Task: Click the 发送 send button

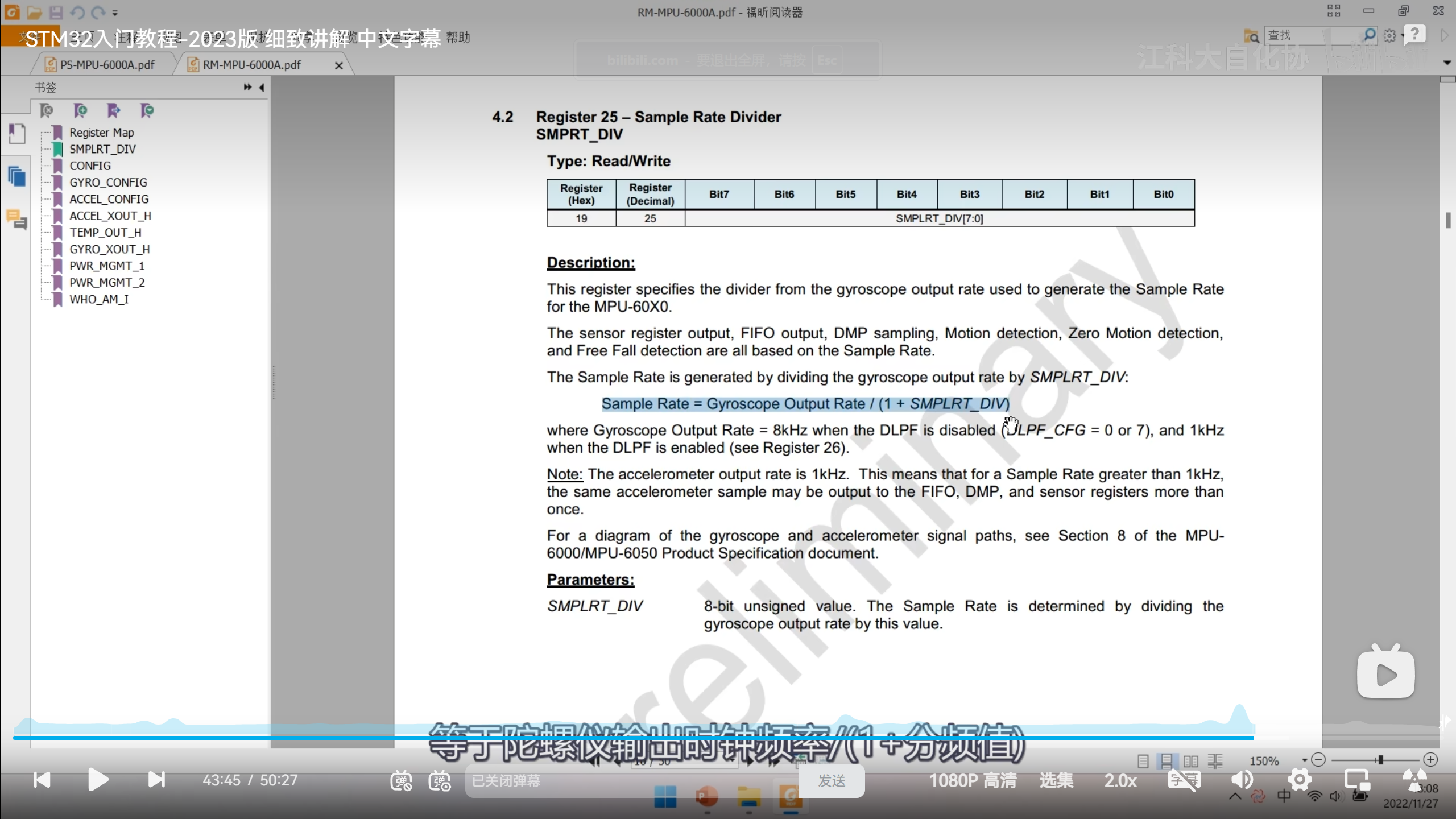Action: (x=832, y=781)
